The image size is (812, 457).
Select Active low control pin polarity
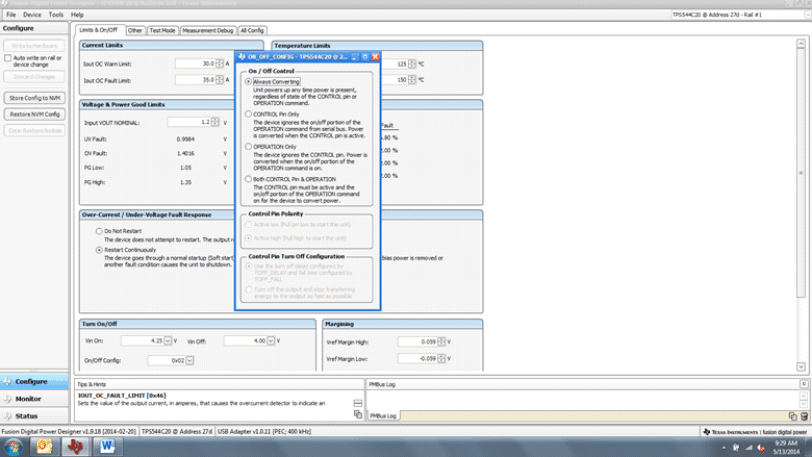pyautogui.click(x=249, y=224)
